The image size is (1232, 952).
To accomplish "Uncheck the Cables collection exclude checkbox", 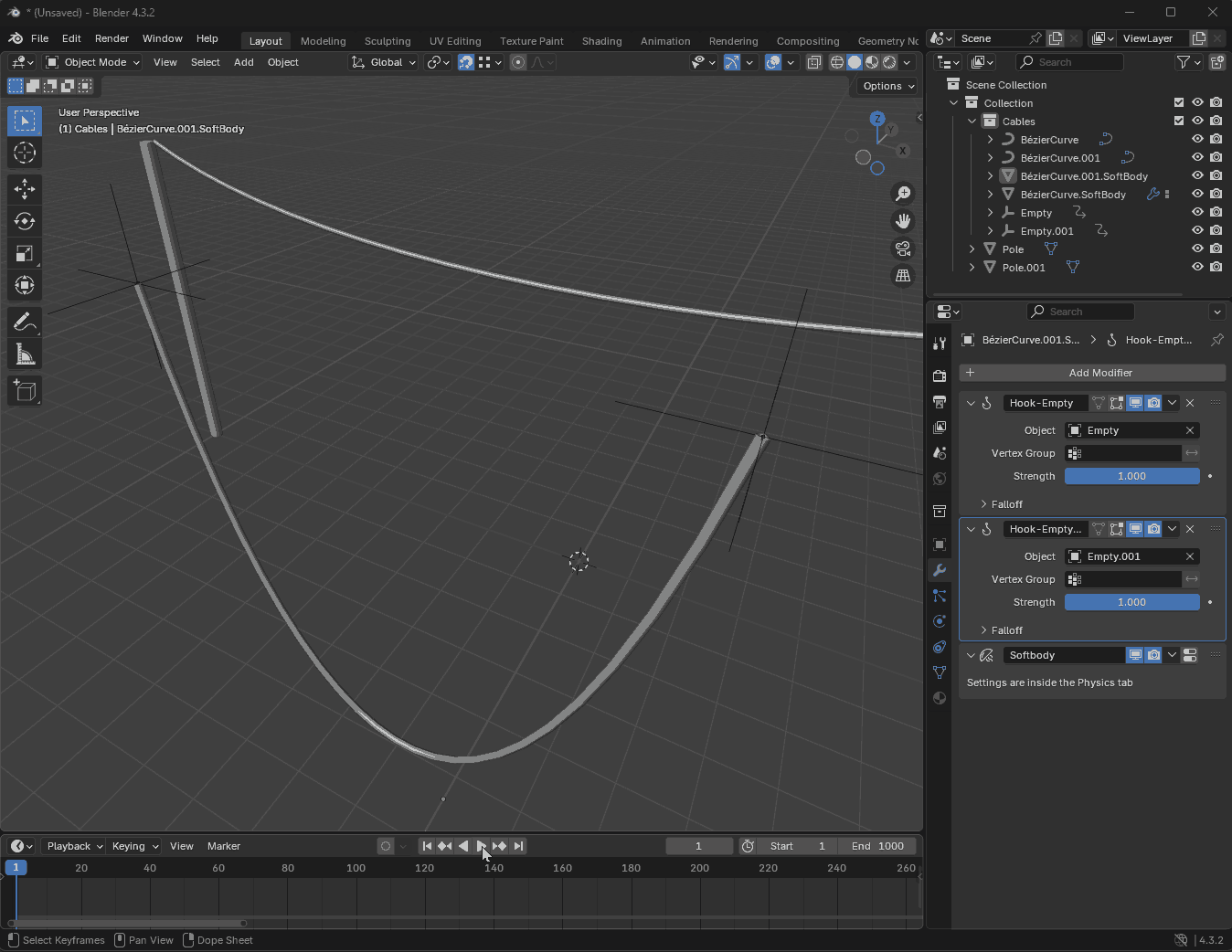I will [x=1179, y=121].
